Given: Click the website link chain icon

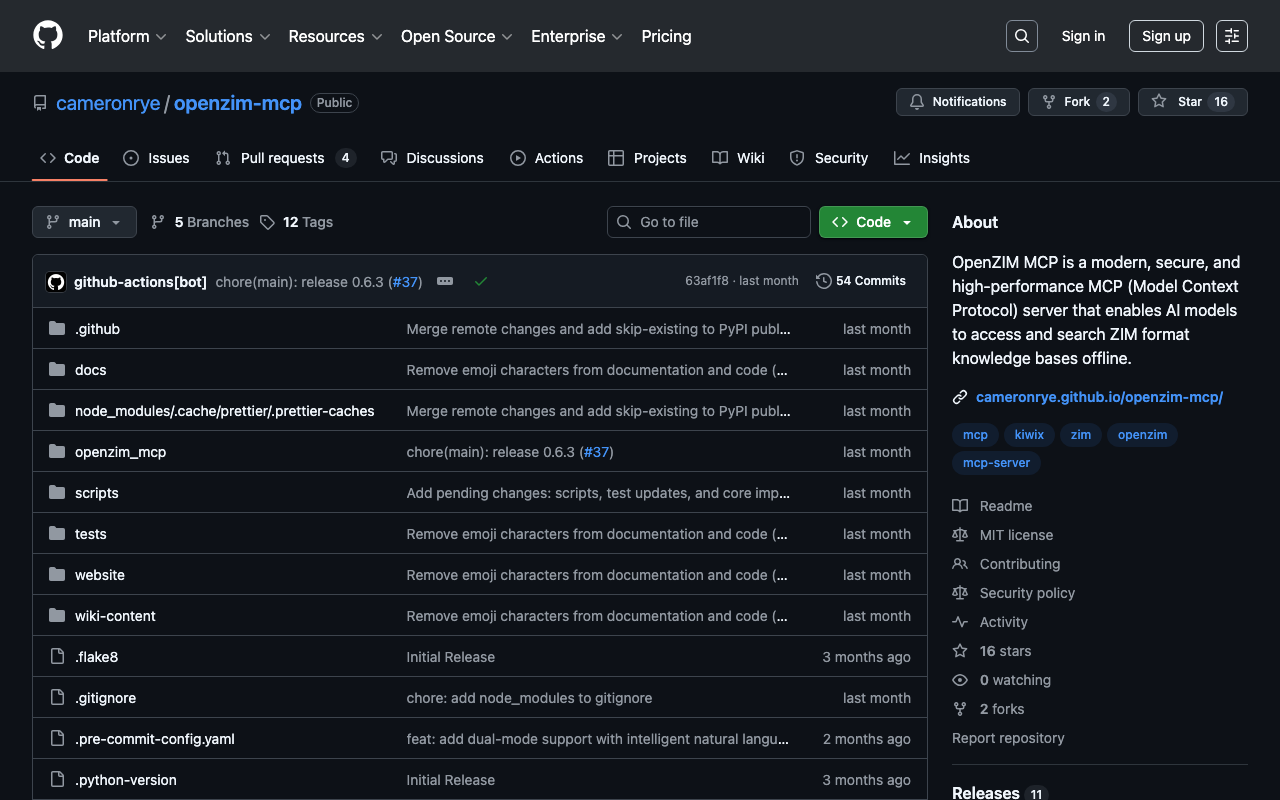Looking at the screenshot, I should pos(960,397).
